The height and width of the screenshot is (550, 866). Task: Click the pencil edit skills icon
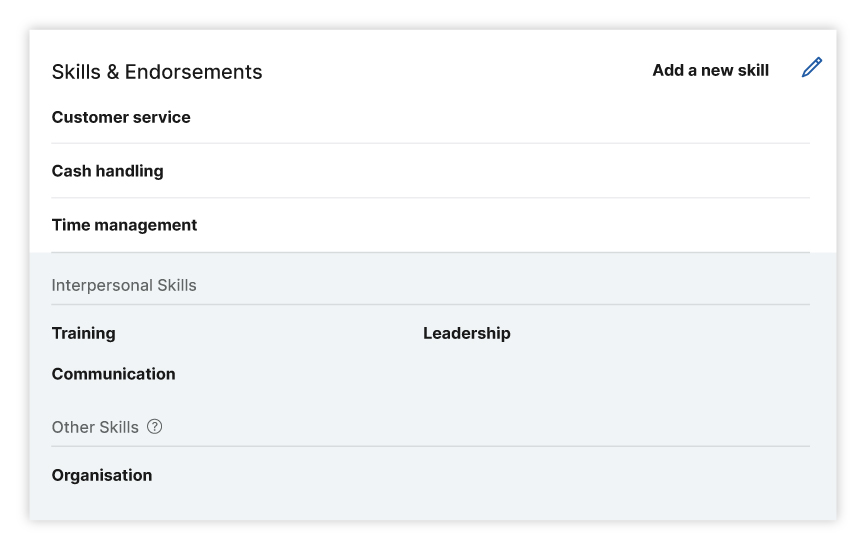click(x=811, y=67)
